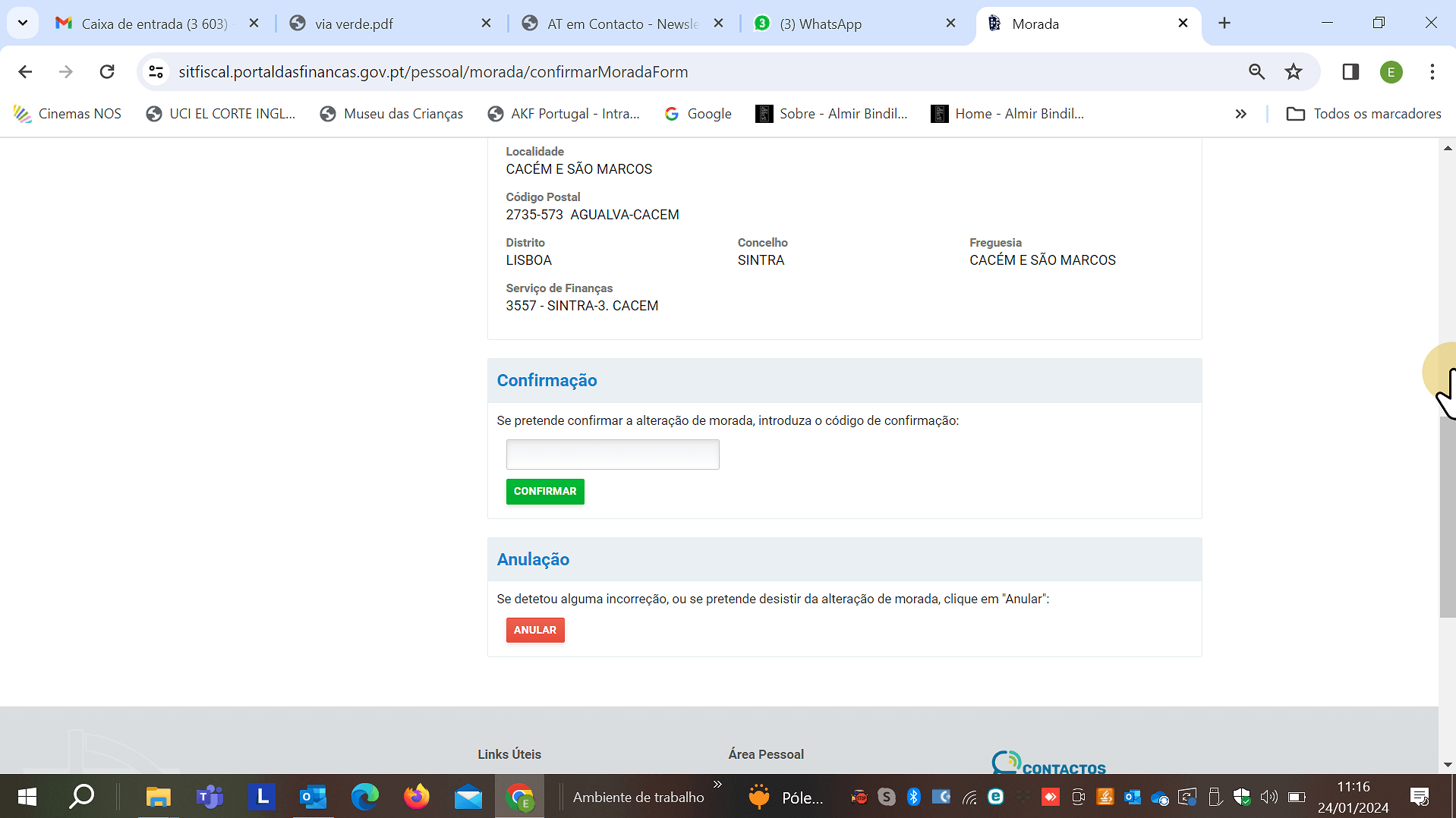1456x818 pixels.
Task: Focus the confirmation code input field
Action: tap(612, 455)
